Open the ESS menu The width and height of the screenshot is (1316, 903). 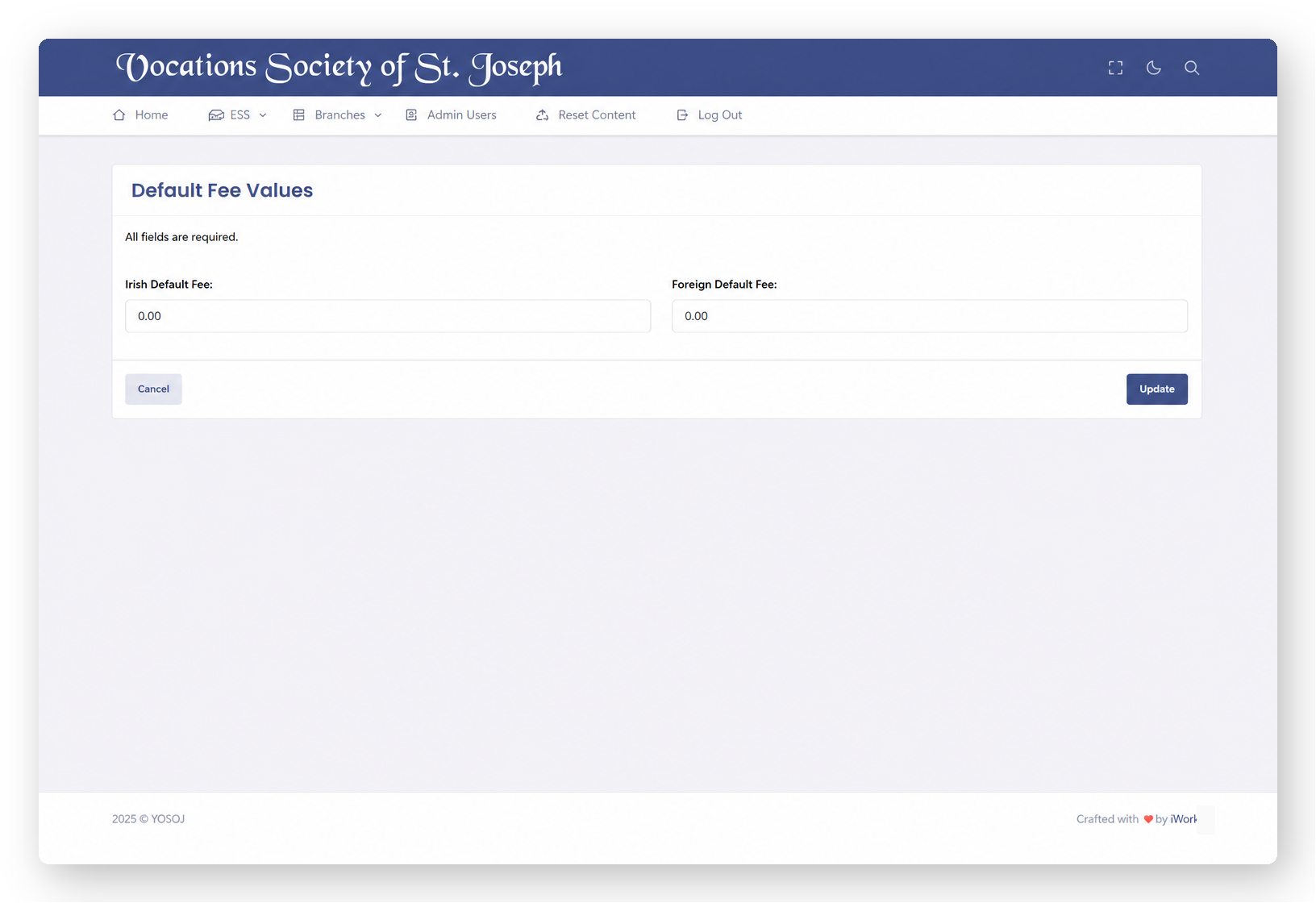point(238,115)
